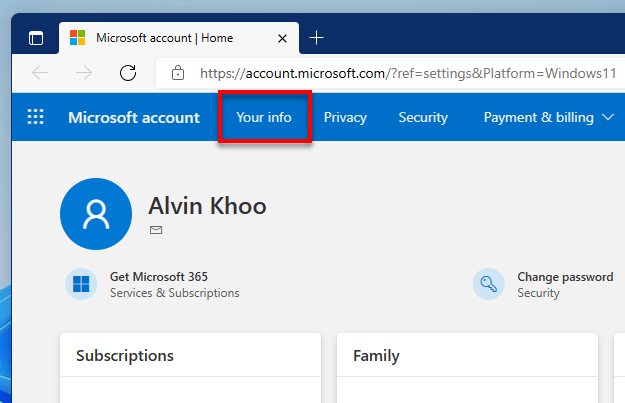The height and width of the screenshot is (403, 625).
Task: Open the Your info tab
Action: (x=264, y=117)
